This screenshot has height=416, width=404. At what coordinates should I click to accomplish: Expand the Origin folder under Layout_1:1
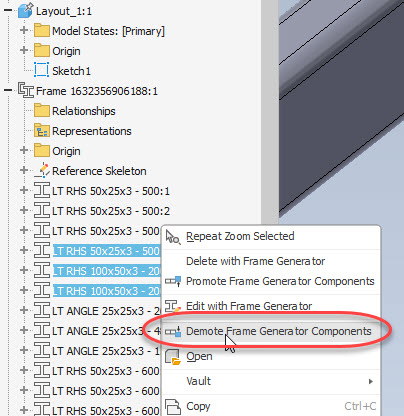[24, 50]
